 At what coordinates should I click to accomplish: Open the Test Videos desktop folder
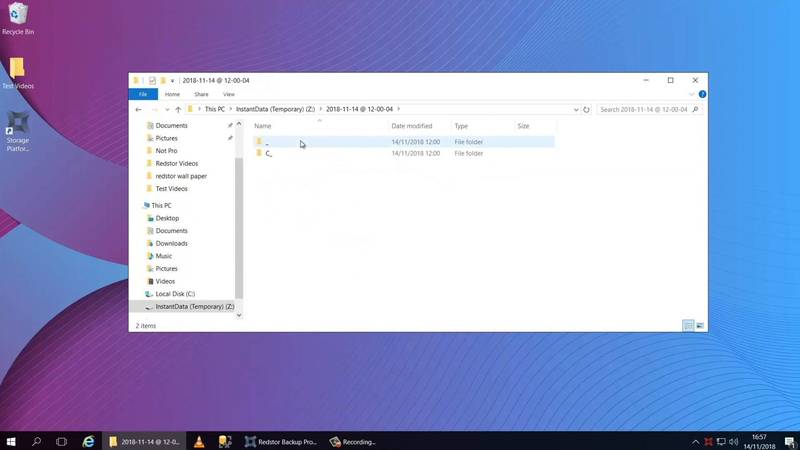point(18,73)
